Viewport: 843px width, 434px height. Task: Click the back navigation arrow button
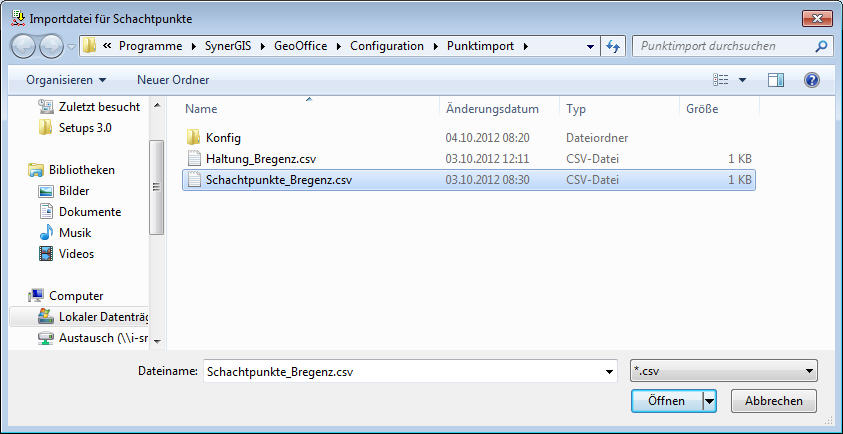click(x=24, y=46)
